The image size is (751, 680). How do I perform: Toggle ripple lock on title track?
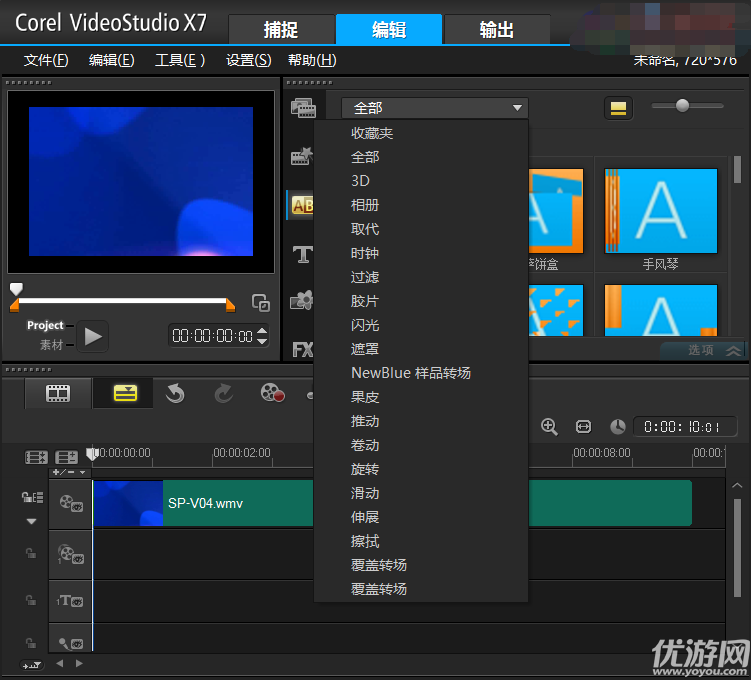coord(31,600)
